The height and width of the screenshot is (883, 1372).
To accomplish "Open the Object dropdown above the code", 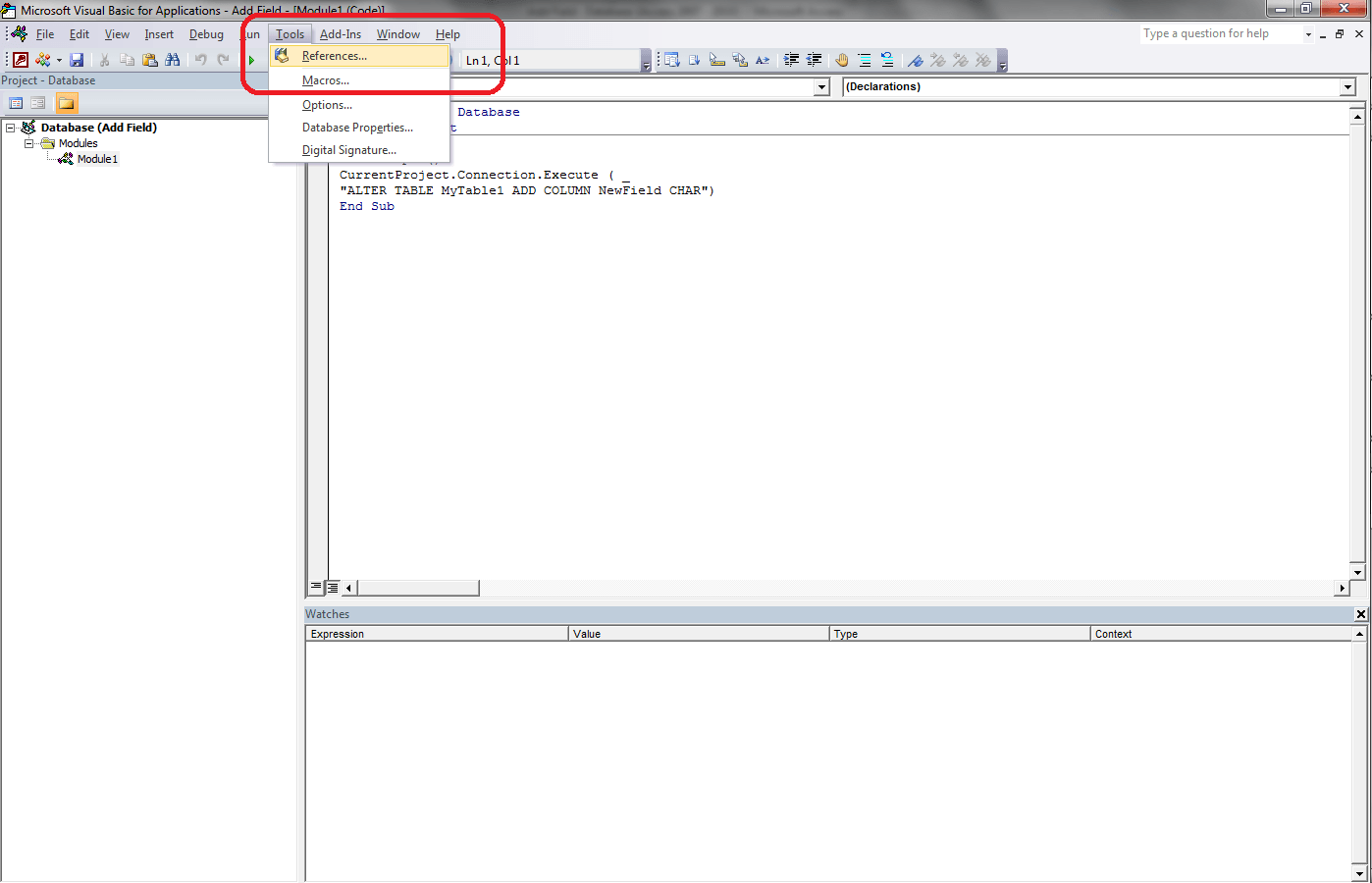I will [822, 87].
